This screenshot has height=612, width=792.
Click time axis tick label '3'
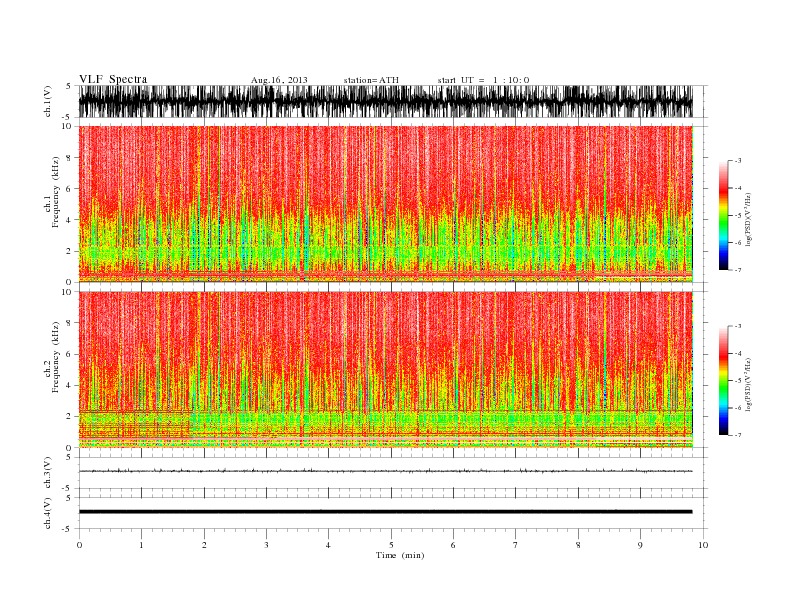266,545
